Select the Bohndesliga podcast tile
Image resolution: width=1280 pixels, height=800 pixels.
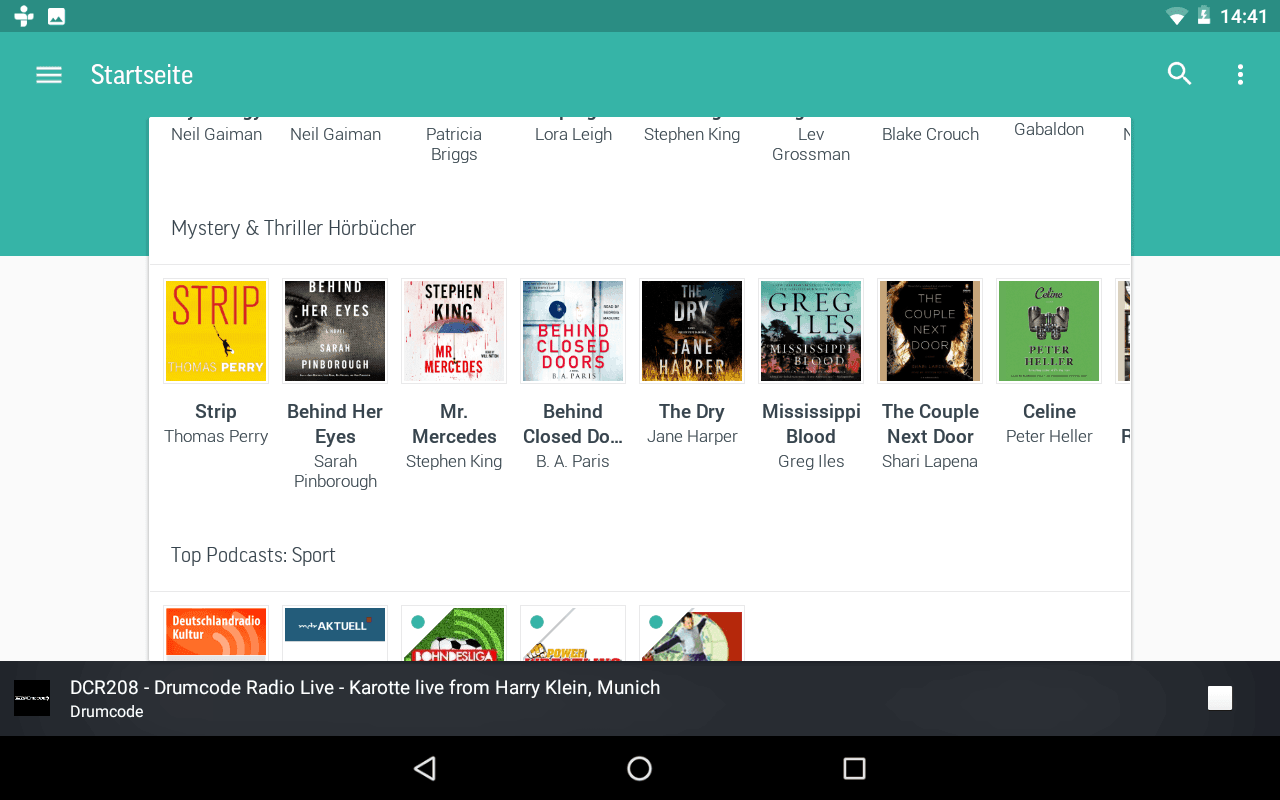[x=454, y=633]
